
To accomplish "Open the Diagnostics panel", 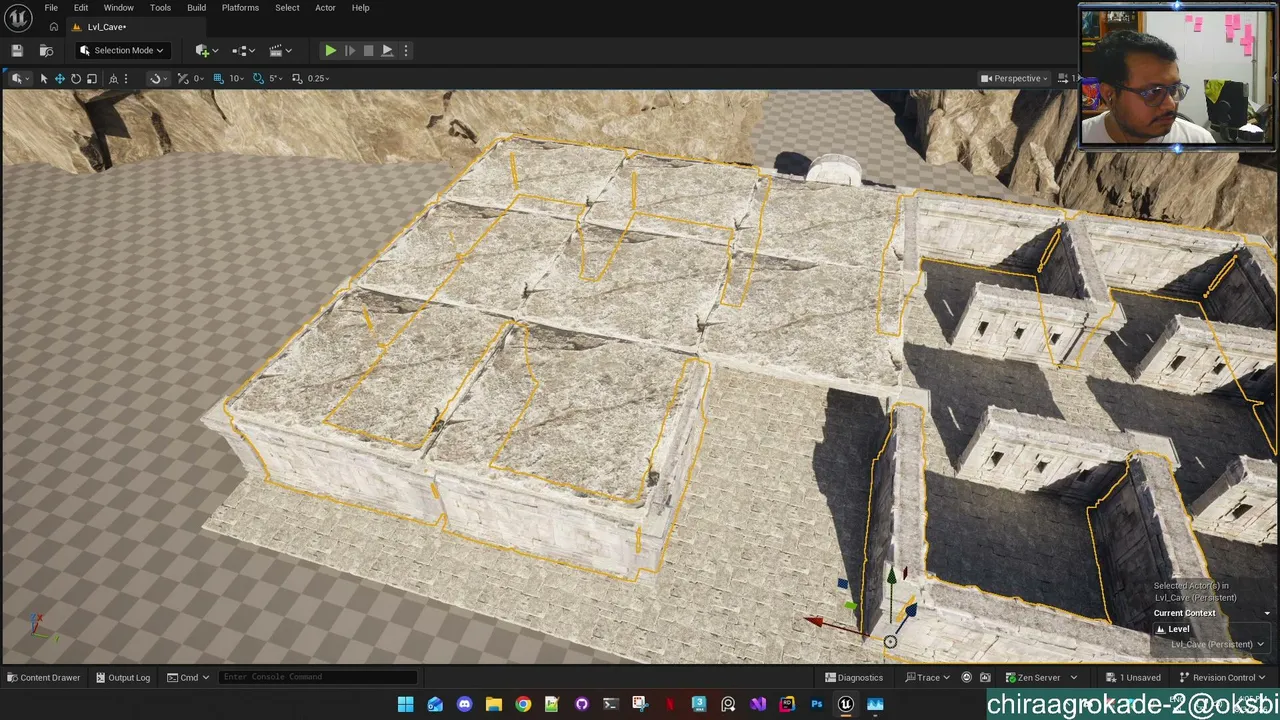I will 854,678.
